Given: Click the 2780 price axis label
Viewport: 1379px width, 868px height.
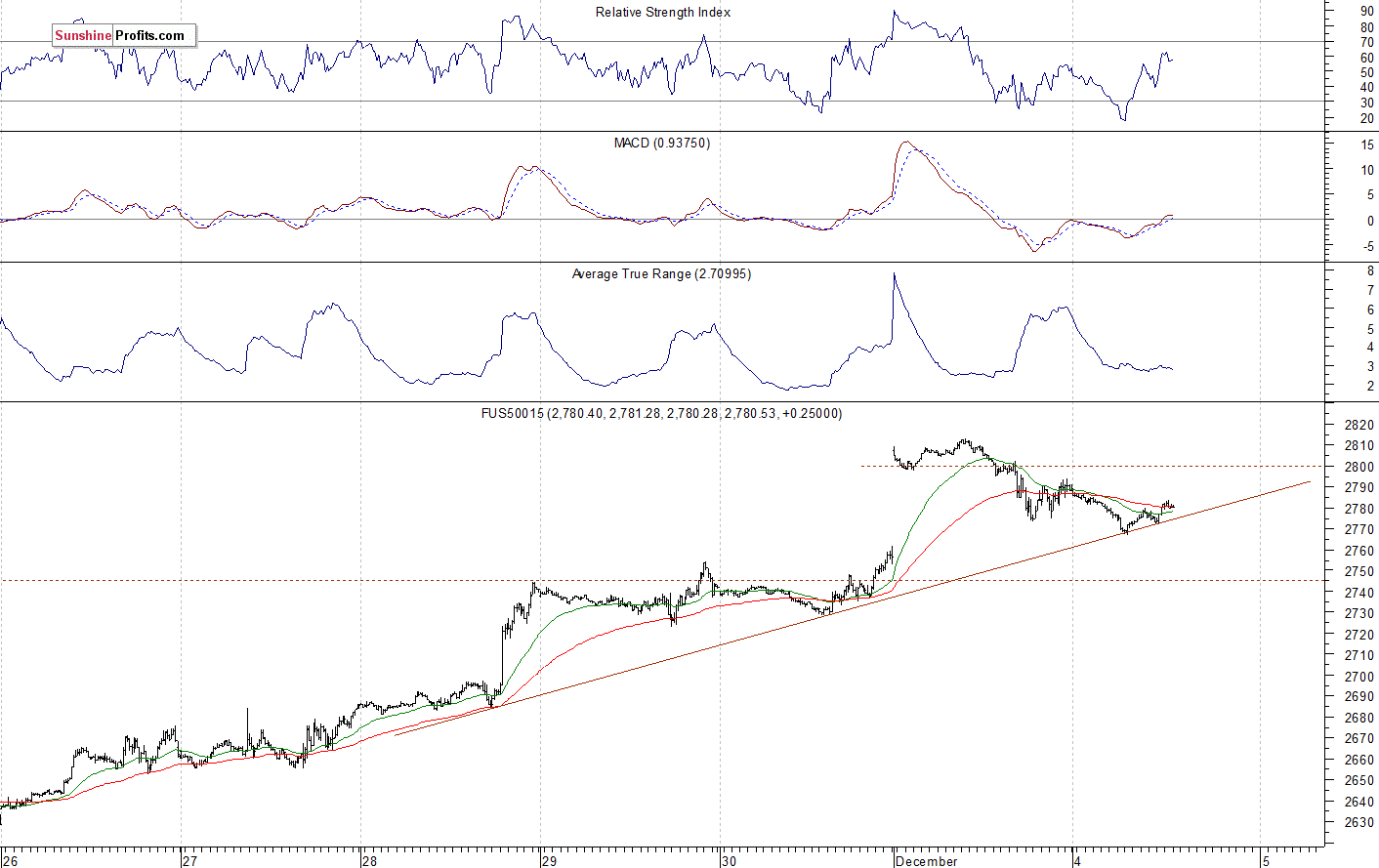Looking at the screenshot, I should [1359, 509].
